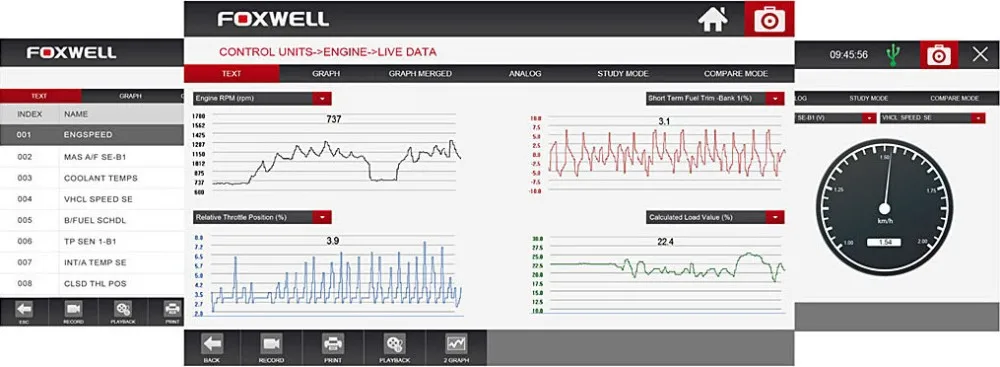Click ESC arrow in left window
The height and width of the screenshot is (367, 1000).
click(24, 313)
